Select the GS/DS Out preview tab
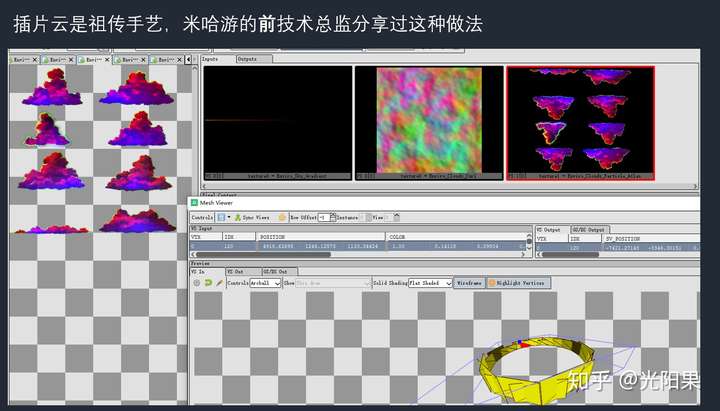Screen dimensions: 720x411 point(280,272)
